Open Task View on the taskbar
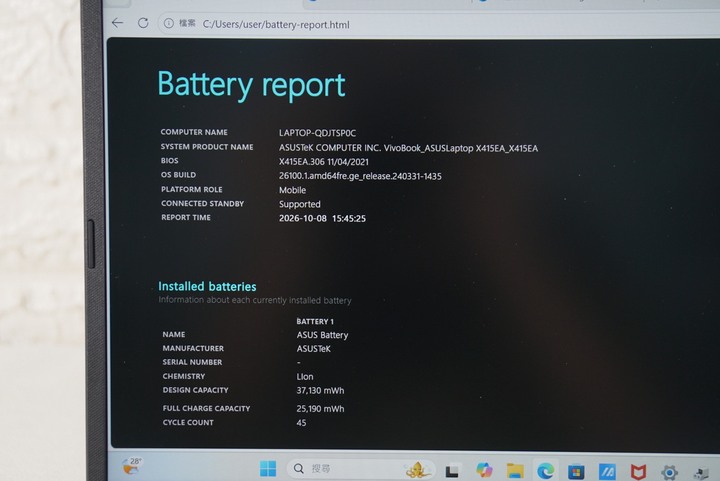Screen dimensions: 720x481 pyautogui.click(x=452, y=471)
